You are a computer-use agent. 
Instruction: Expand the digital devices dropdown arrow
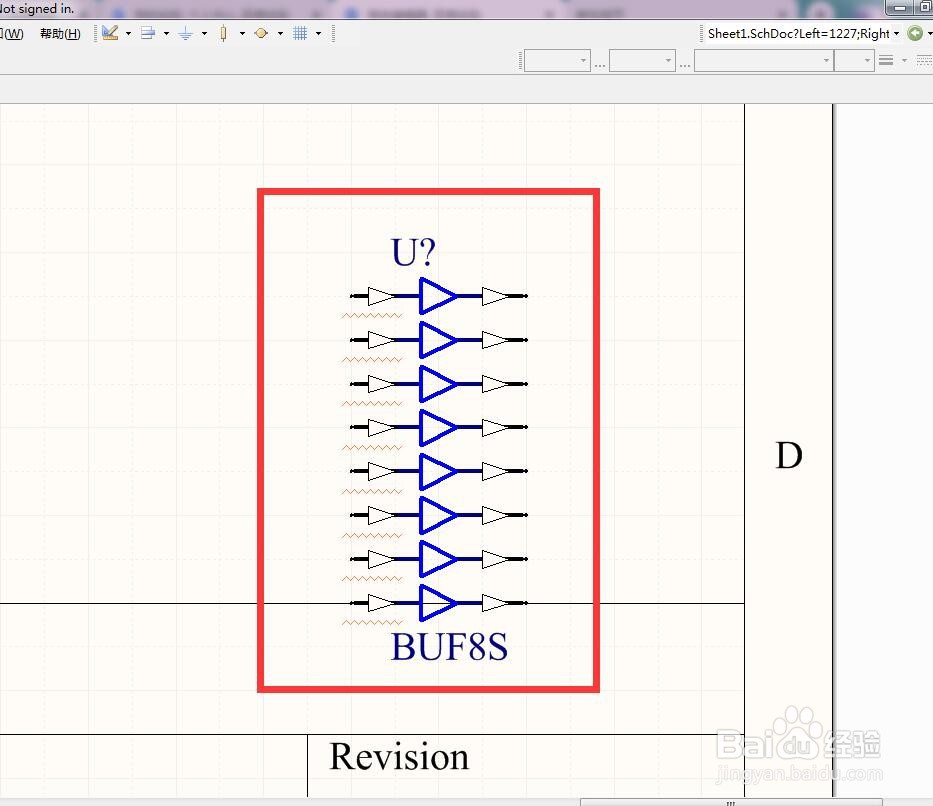coord(242,34)
